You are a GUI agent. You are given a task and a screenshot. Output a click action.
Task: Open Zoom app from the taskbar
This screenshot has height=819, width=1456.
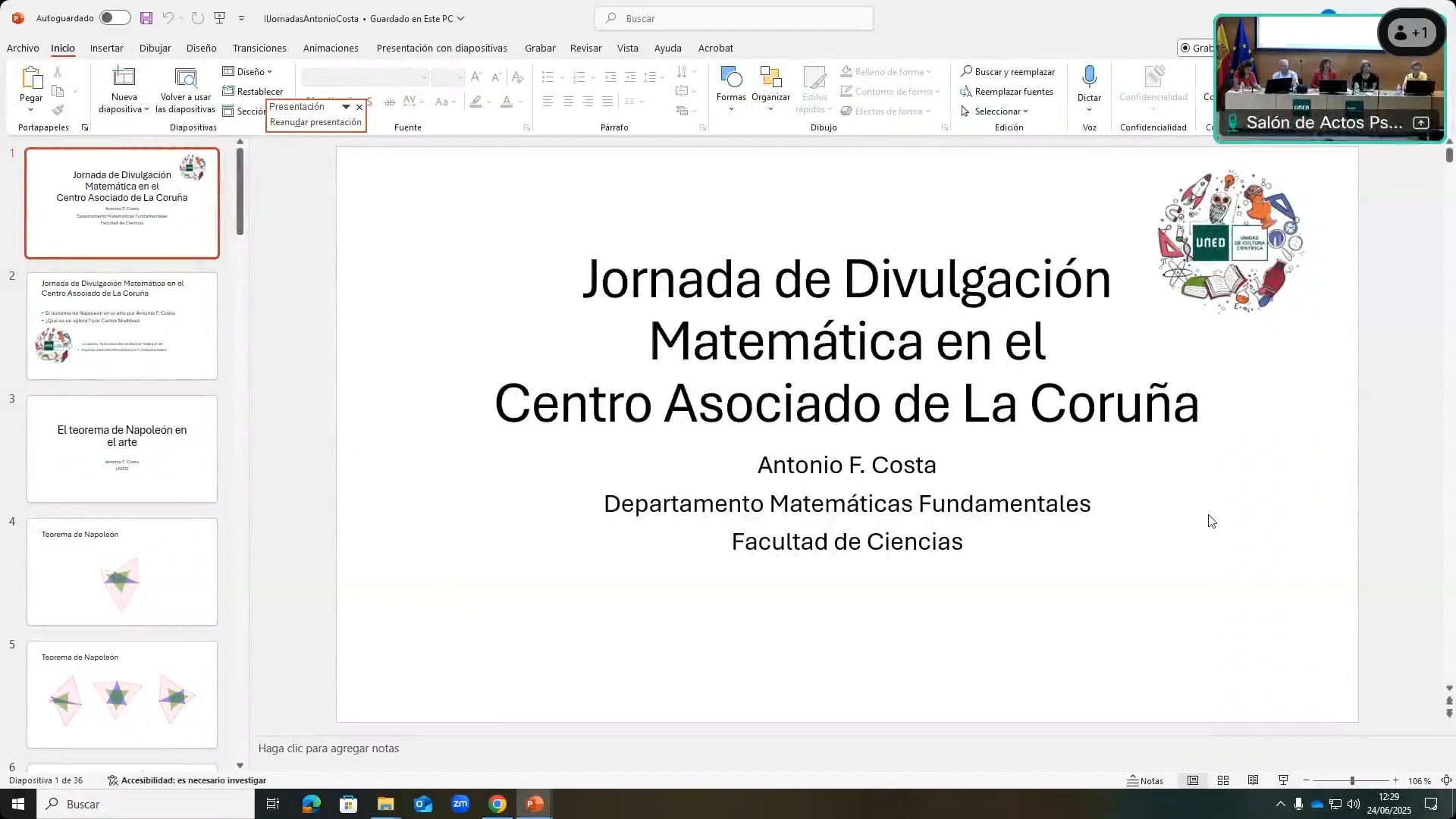460,804
